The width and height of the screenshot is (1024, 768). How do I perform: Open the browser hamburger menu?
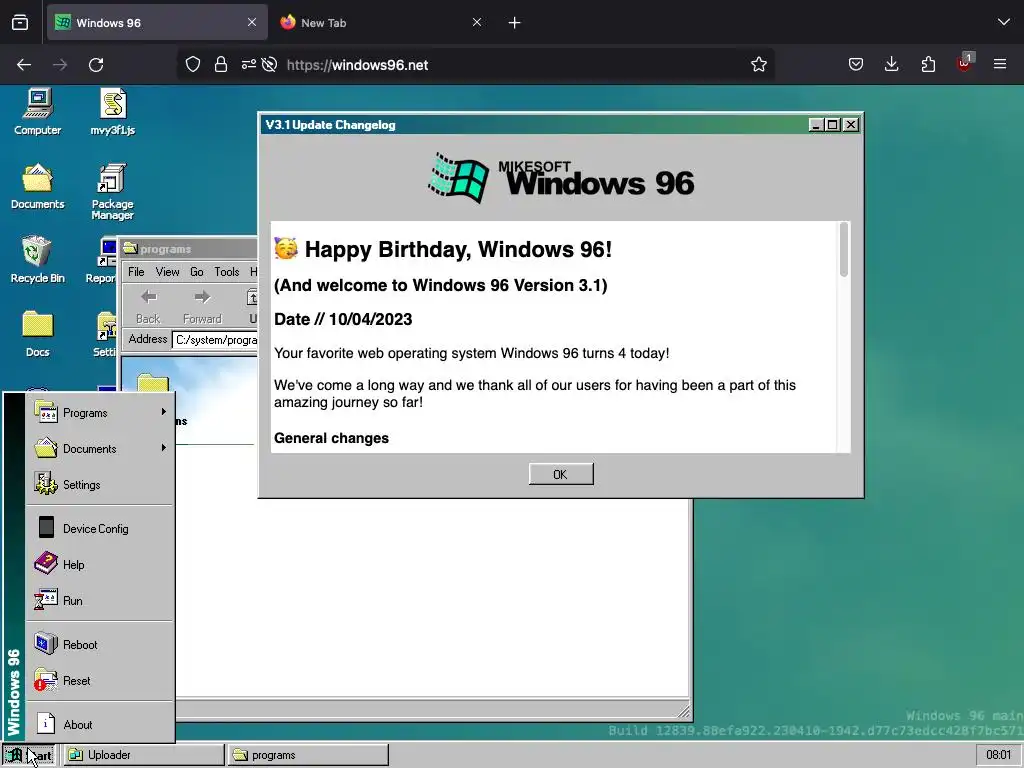1000,64
